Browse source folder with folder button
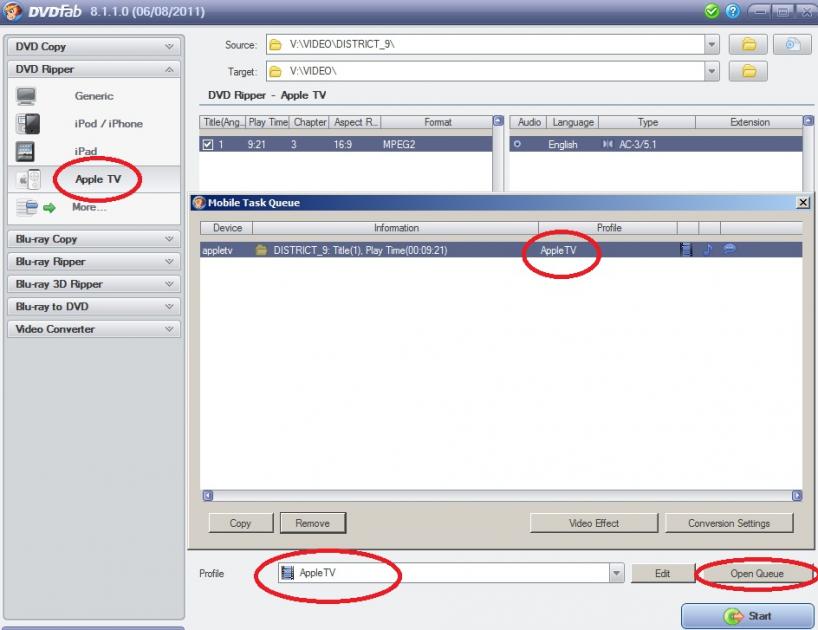The width and height of the screenshot is (818, 630). 748,44
